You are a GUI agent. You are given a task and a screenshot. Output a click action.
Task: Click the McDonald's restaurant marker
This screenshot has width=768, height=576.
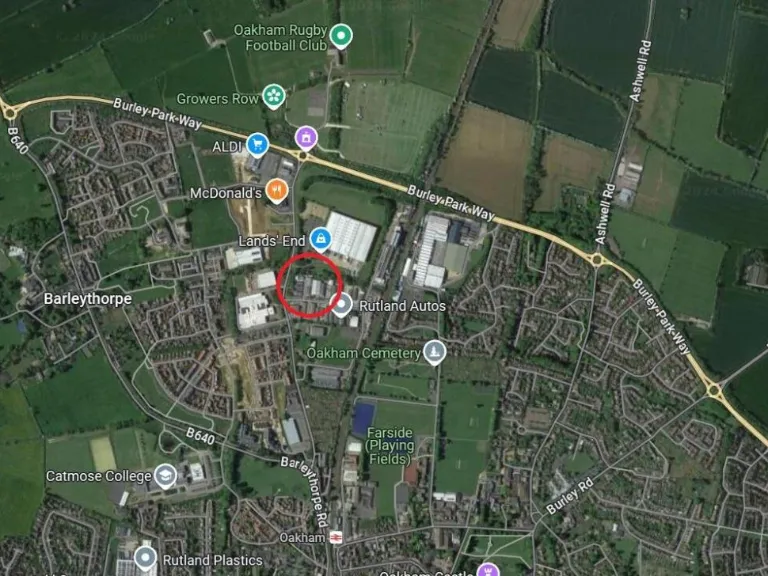277,191
